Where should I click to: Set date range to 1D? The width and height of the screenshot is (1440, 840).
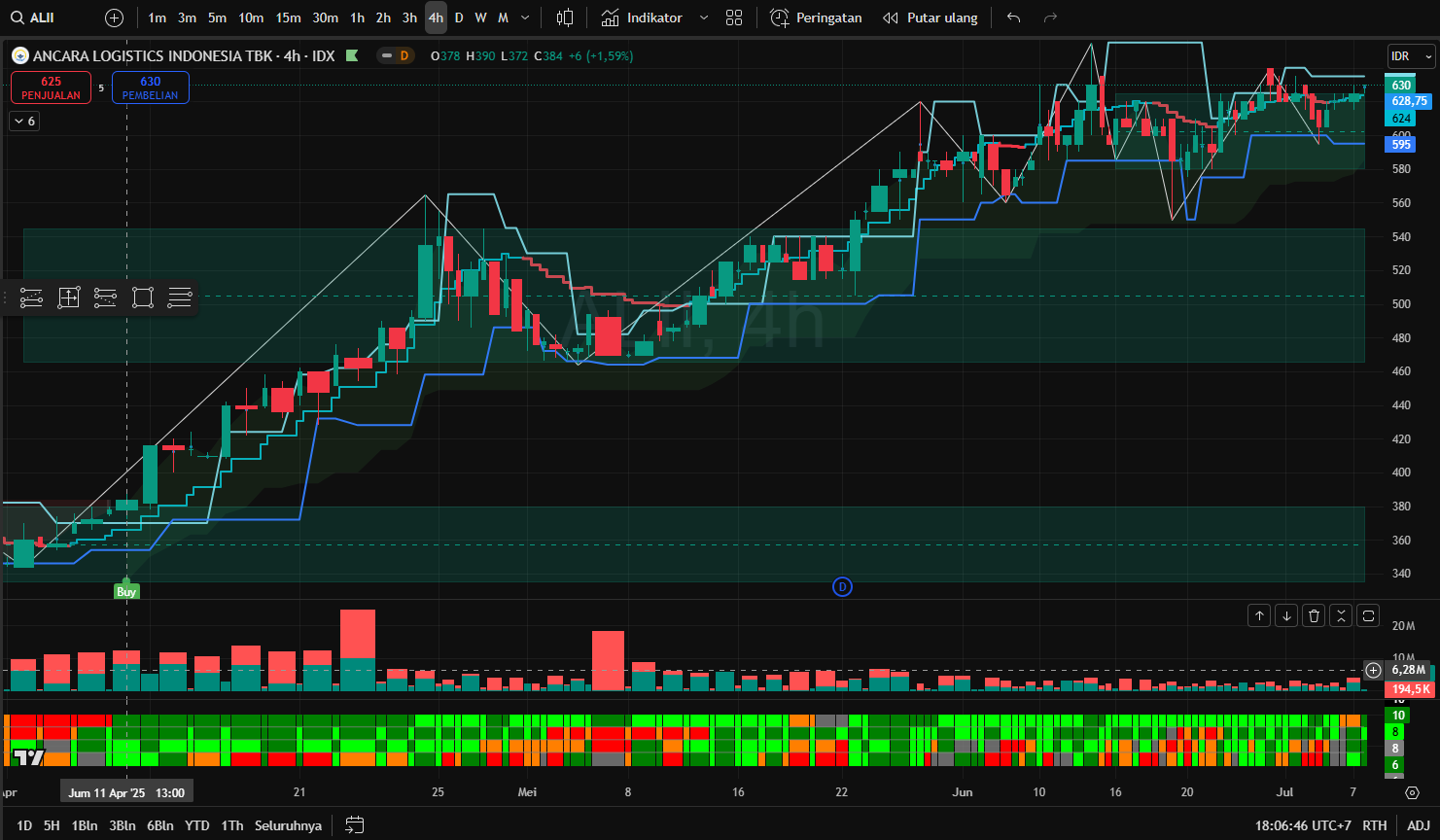24,825
